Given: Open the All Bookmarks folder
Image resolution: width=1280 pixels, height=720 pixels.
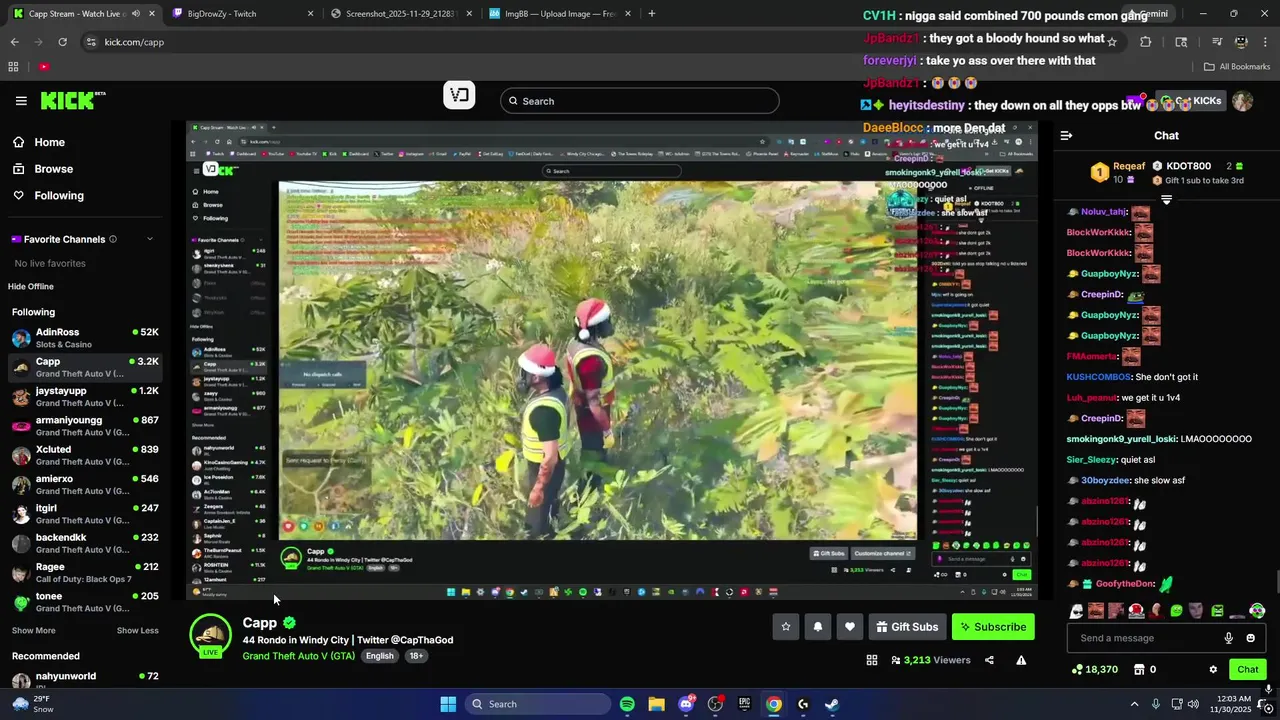Looking at the screenshot, I should tap(1237, 67).
